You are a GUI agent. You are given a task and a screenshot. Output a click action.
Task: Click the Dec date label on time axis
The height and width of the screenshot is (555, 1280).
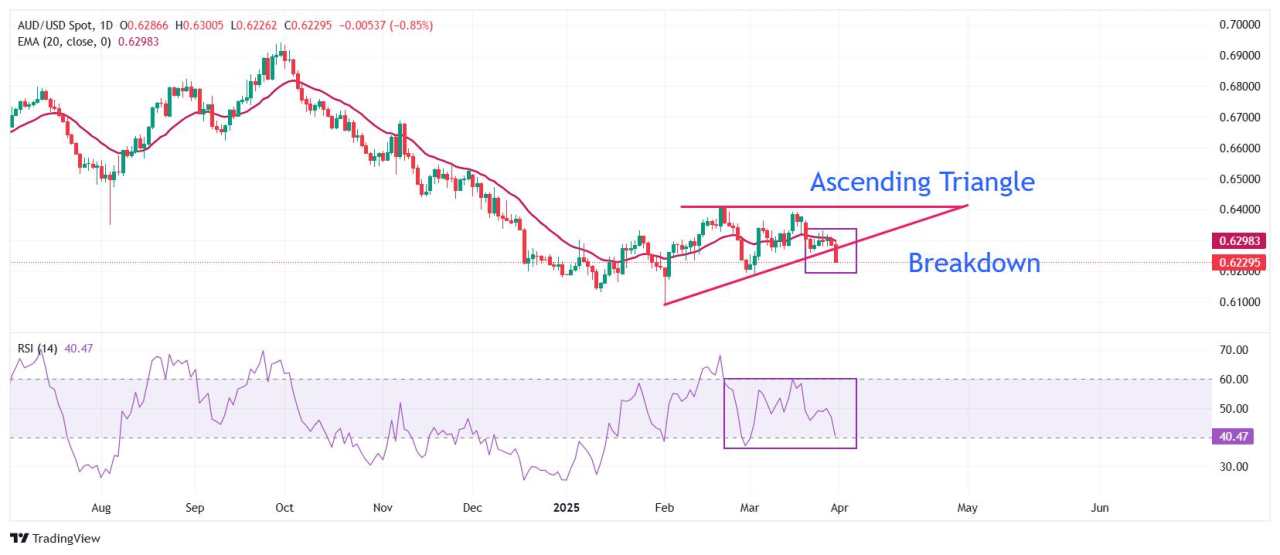point(473,508)
